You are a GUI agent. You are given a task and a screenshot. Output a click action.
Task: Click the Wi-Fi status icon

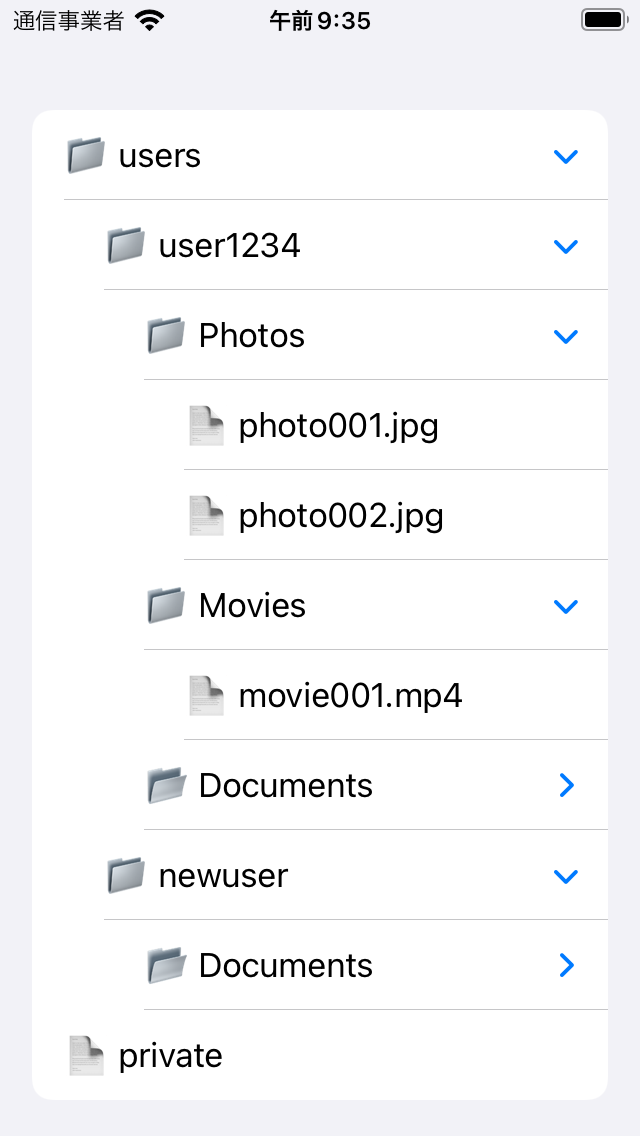point(149,21)
